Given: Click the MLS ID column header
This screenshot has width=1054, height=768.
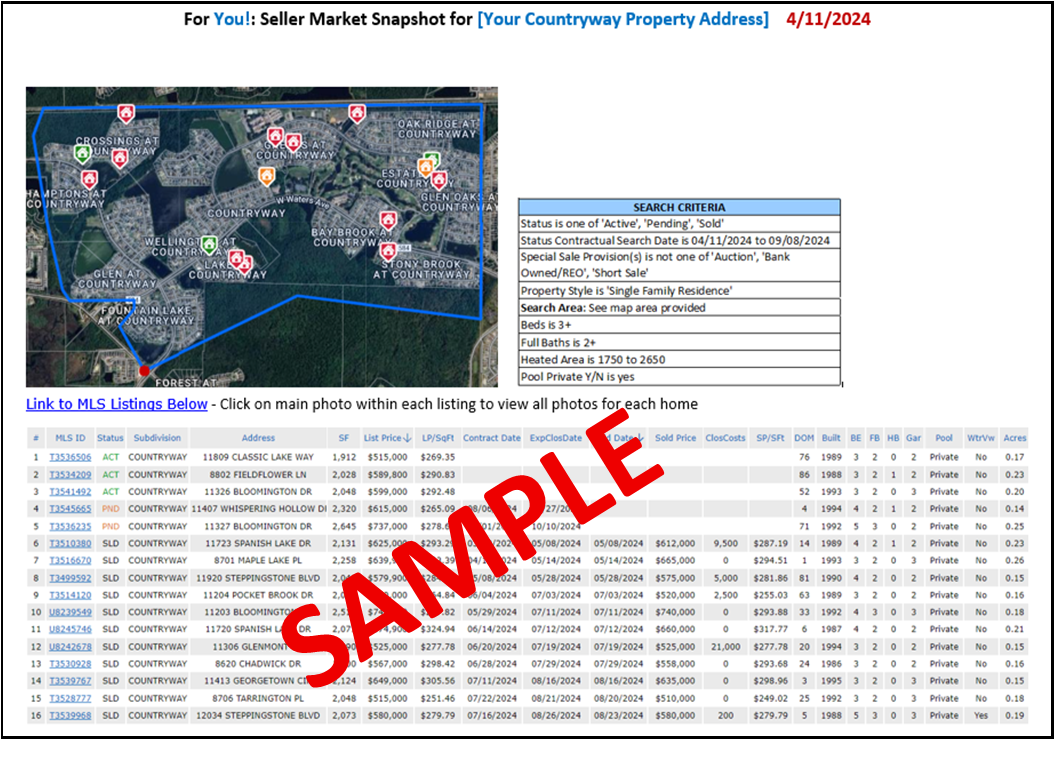Looking at the screenshot, I should click(70, 438).
